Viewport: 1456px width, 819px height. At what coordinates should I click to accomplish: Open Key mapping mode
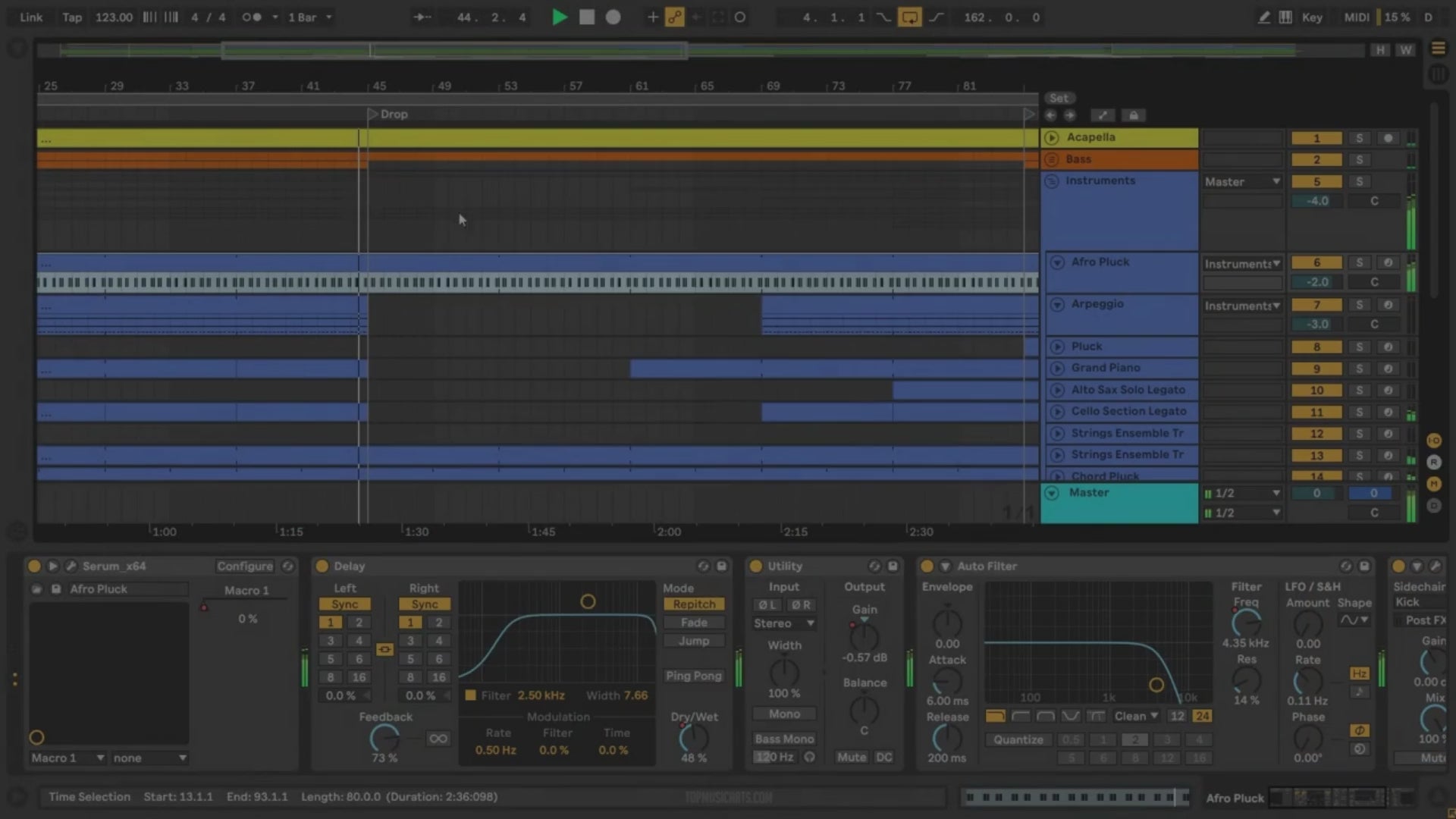click(x=1311, y=17)
